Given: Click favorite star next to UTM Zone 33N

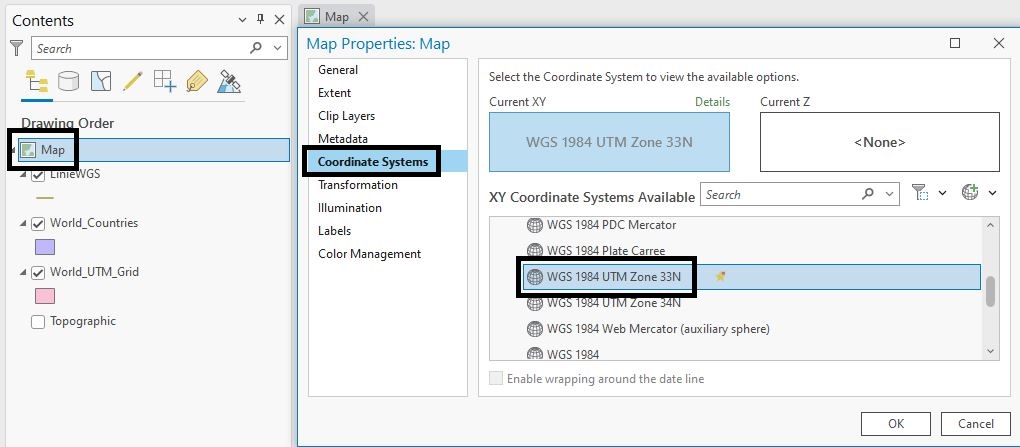Looking at the screenshot, I should [x=720, y=277].
